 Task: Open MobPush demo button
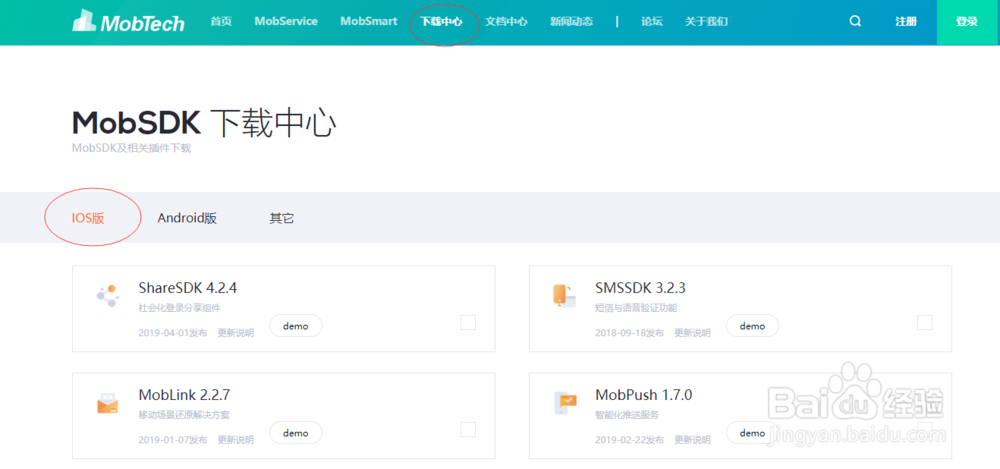pyautogui.click(x=753, y=433)
